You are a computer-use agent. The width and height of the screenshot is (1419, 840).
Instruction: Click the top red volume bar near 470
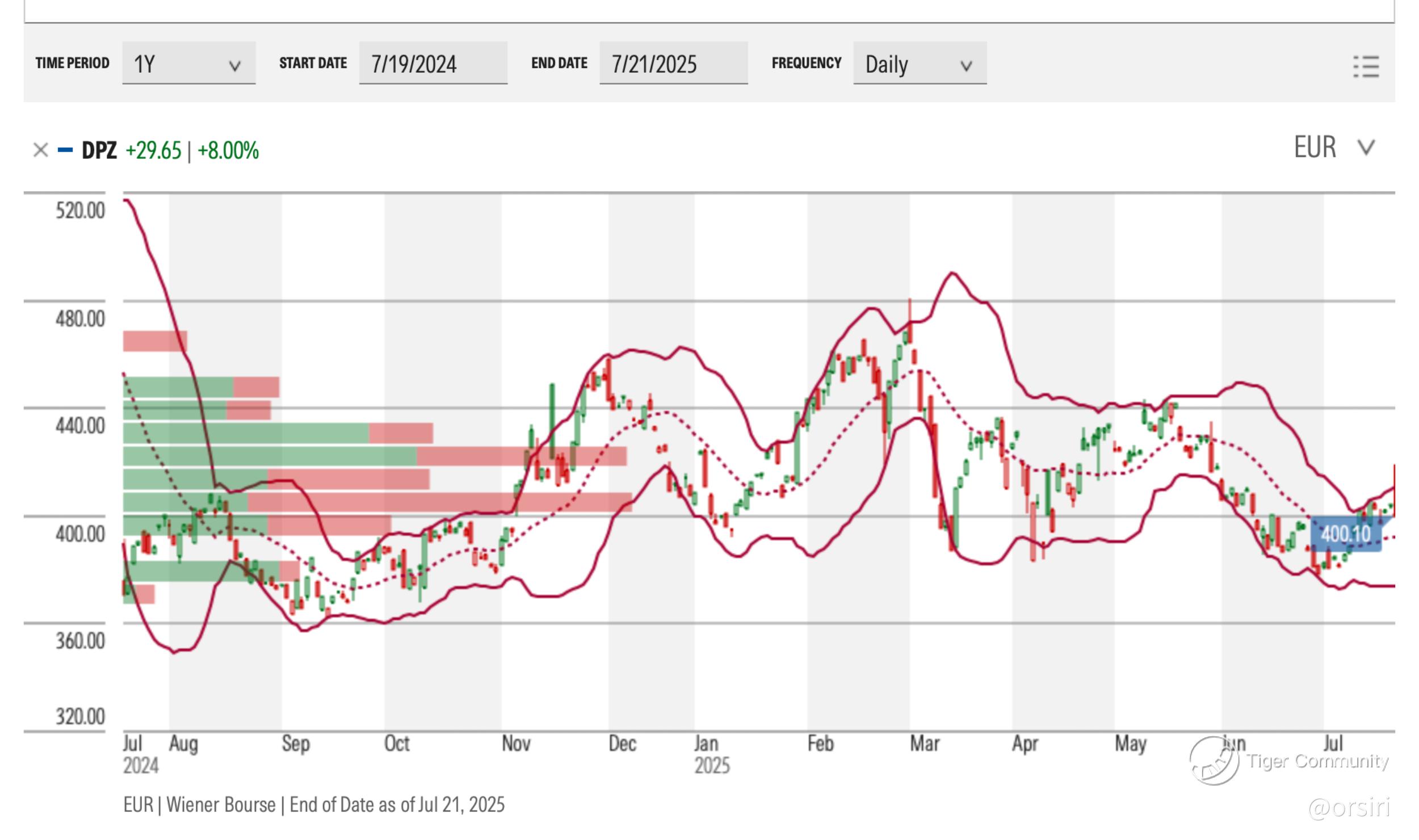pos(154,341)
